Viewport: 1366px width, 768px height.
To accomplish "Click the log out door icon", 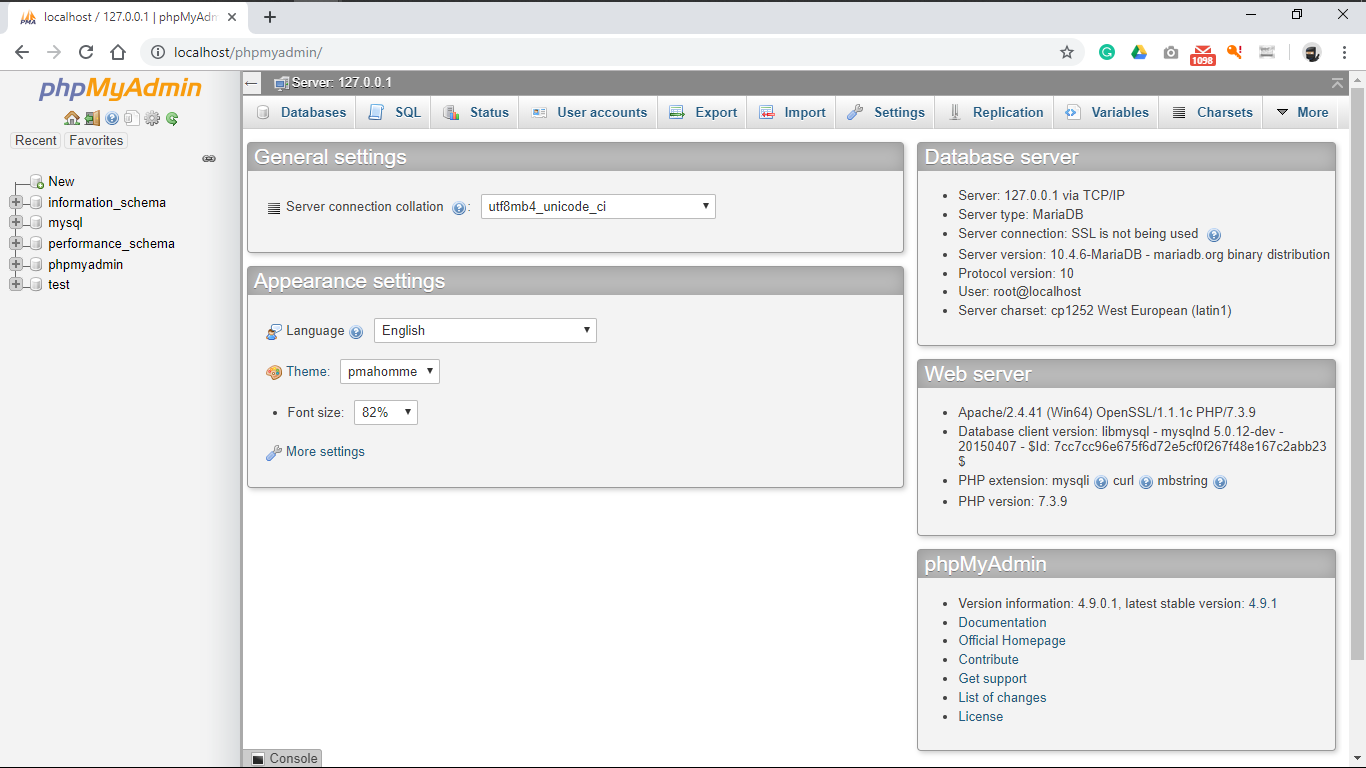I will pyautogui.click(x=92, y=118).
